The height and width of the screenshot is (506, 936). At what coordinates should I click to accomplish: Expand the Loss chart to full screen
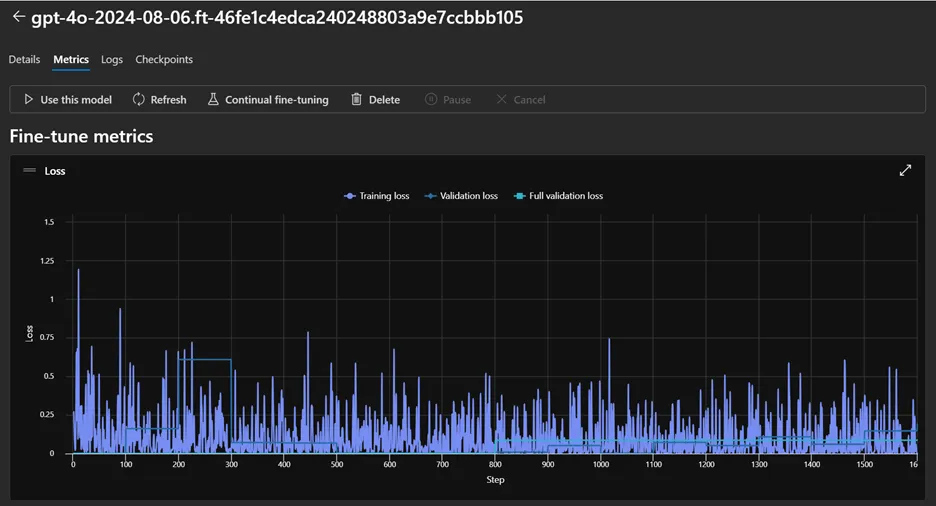905,171
